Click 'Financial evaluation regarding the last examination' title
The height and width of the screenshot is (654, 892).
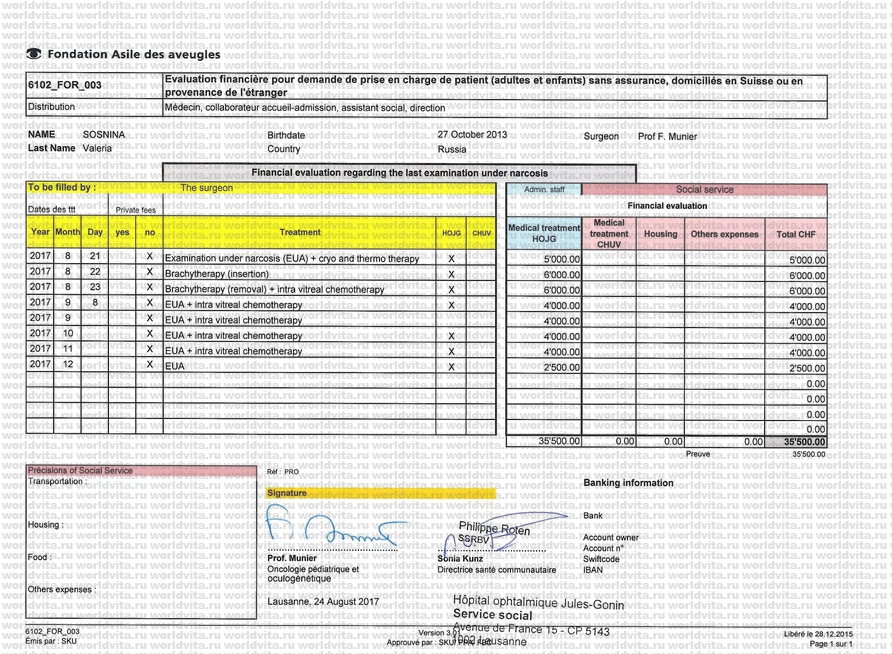click(400, 173)
